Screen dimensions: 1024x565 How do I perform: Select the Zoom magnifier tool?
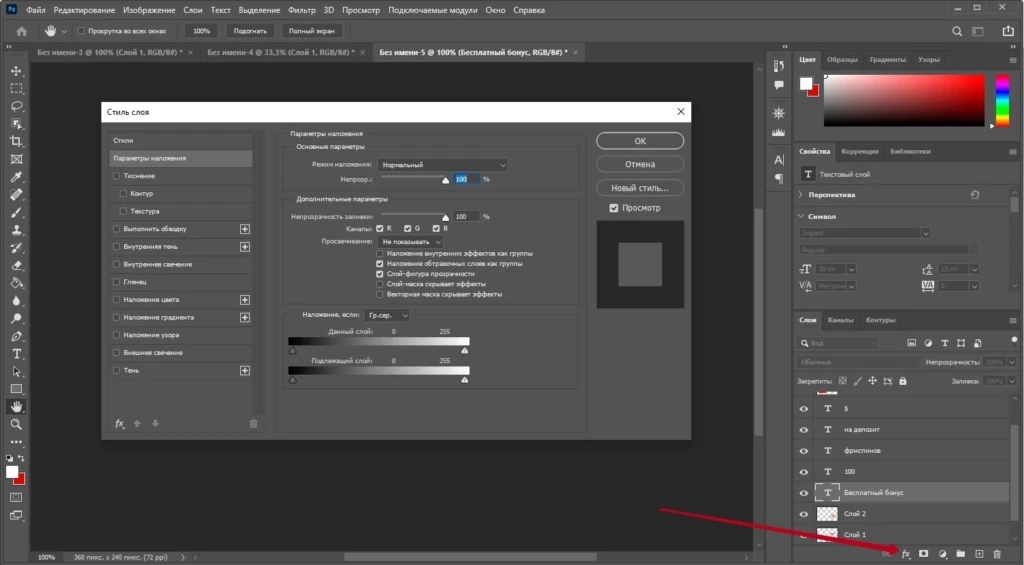click(16, 425)
